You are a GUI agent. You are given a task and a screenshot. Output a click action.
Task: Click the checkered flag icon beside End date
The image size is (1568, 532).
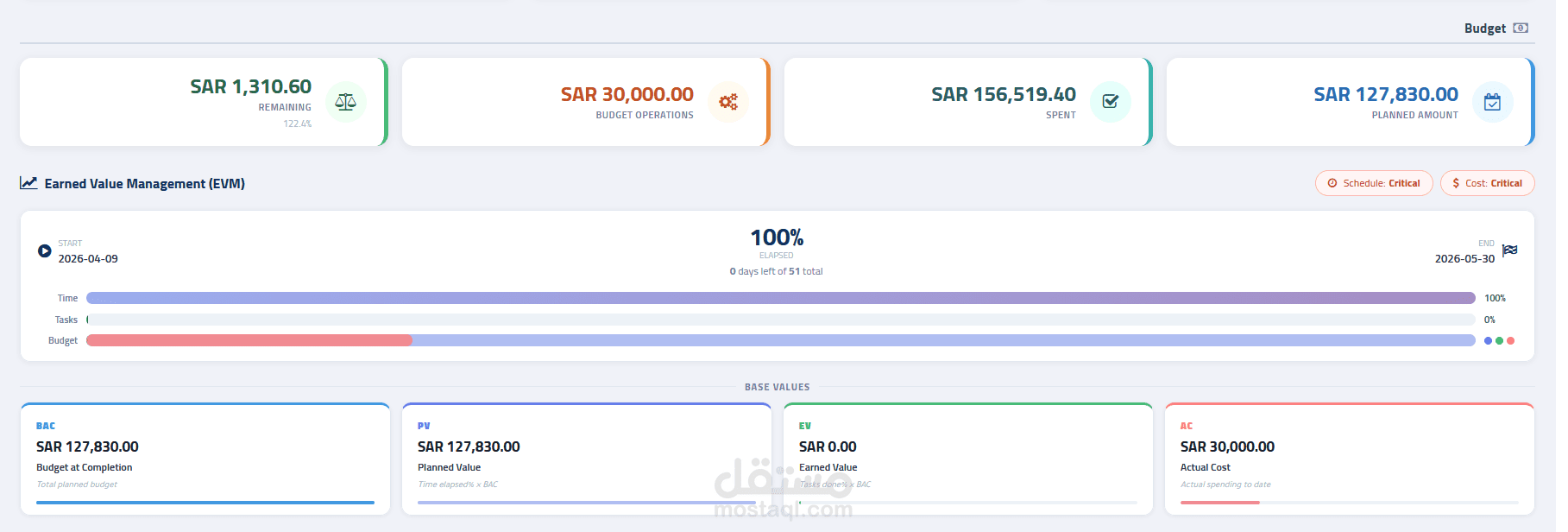[1509, 250]
